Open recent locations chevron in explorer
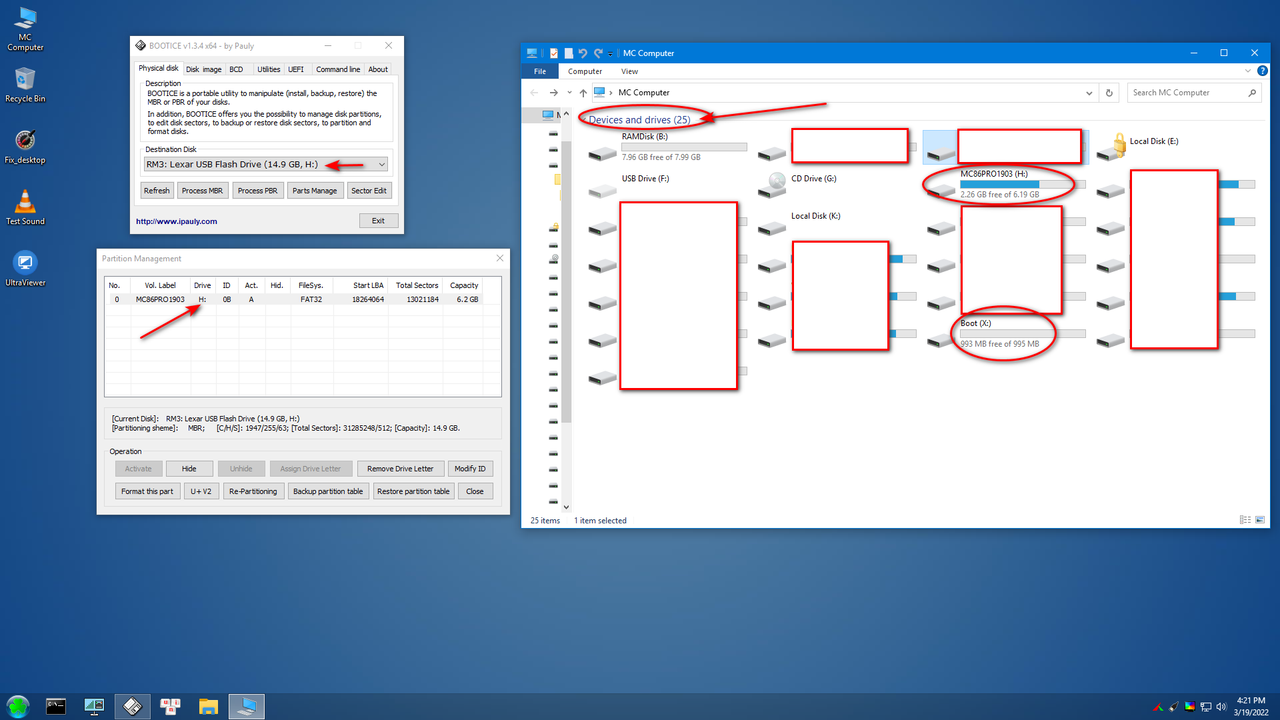Viewport: 1280px width, 720px height. pos(570,93)
